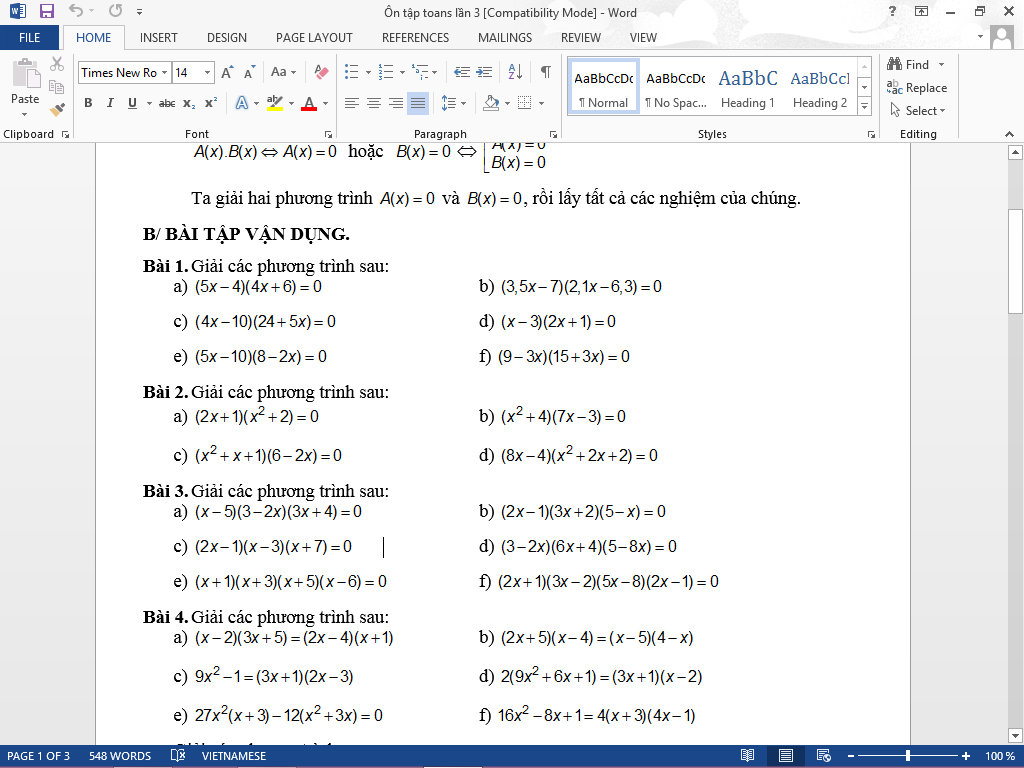Open line and paragraph spacing options

pos(448,103)
